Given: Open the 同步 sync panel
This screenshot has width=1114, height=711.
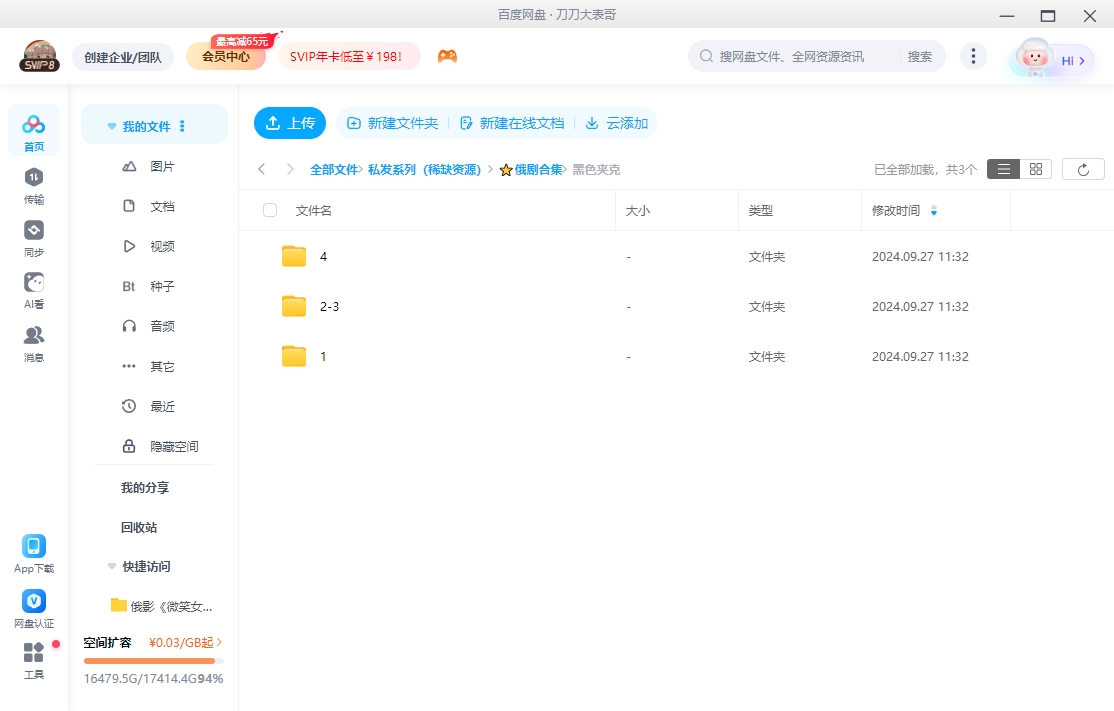Looking at the screenshot, I should [x=33, y=238].
